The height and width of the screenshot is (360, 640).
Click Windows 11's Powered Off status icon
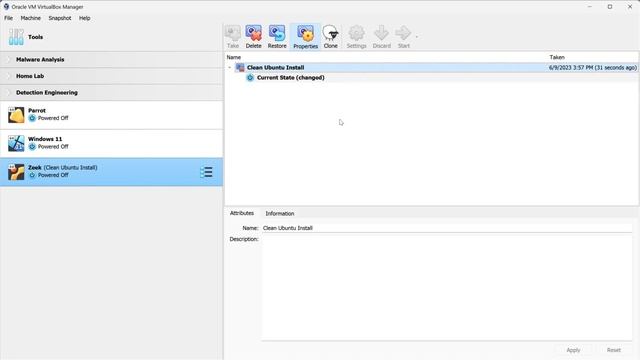(x=32, y=147)
